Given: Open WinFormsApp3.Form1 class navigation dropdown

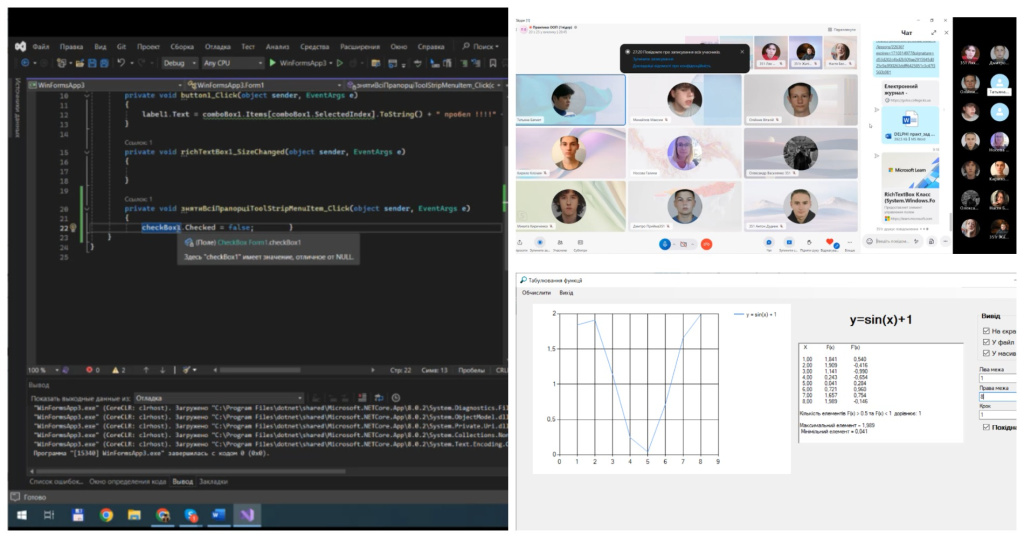Looking at the screenshot, I should coord(264,85).
